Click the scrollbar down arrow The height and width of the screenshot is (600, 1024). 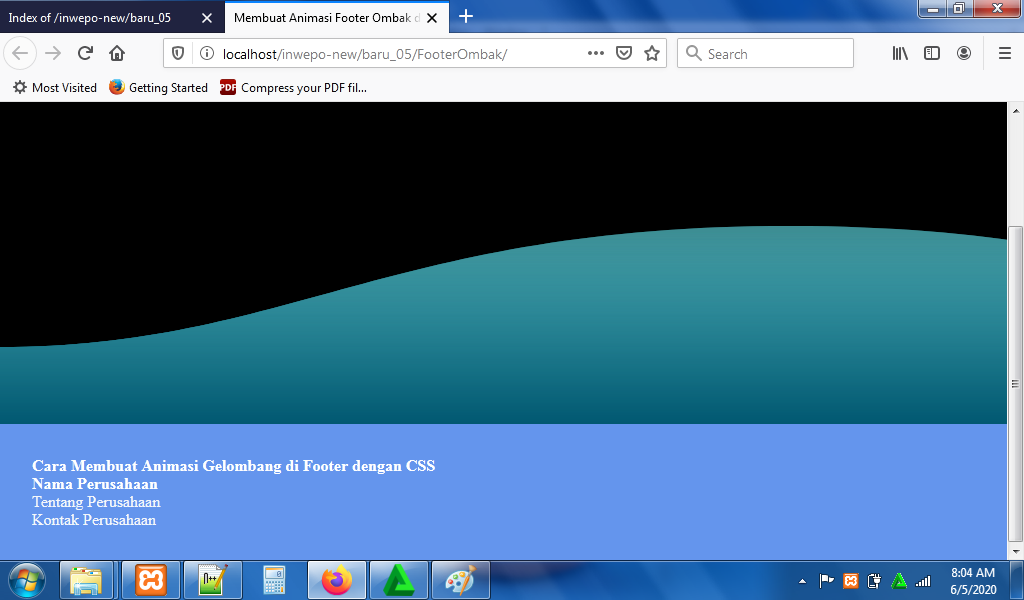coord(1016,552)
